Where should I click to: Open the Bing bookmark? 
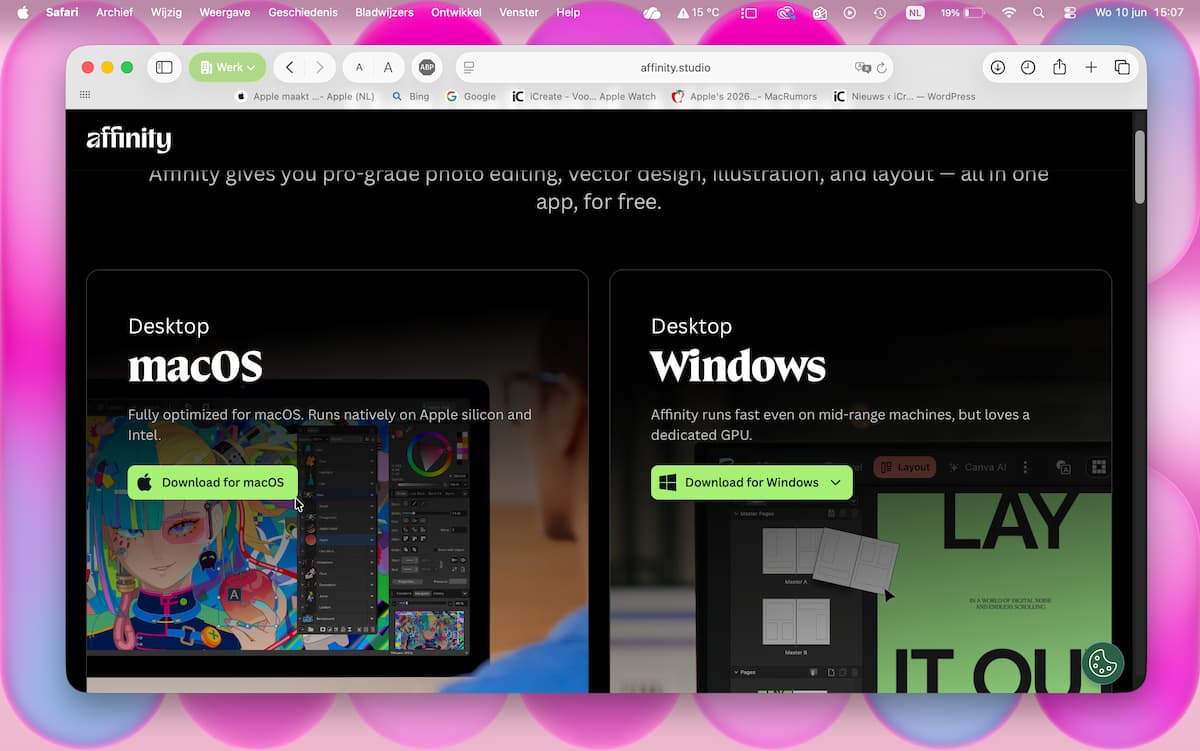click(x=410, y=96)
